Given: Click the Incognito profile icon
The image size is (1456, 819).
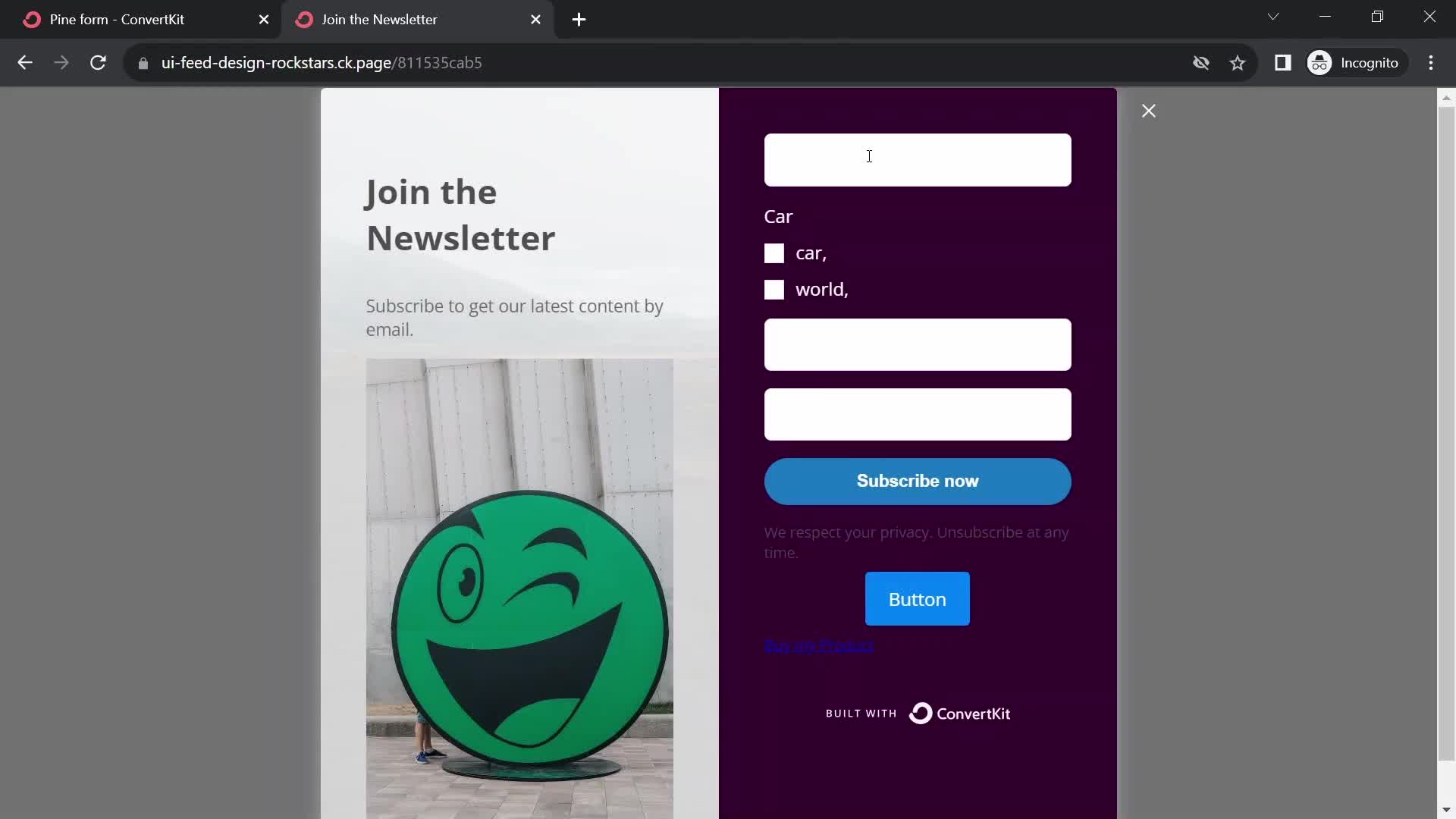Looking at the screenshot, I should click(1320, 62).
